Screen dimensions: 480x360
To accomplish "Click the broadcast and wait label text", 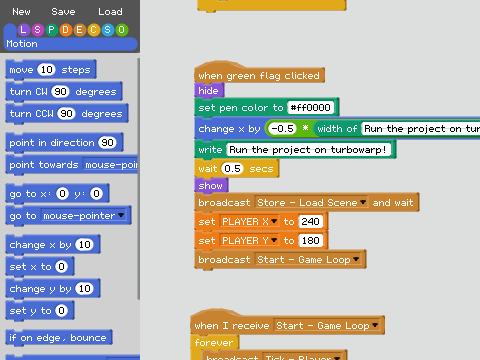I will point(393,203).
